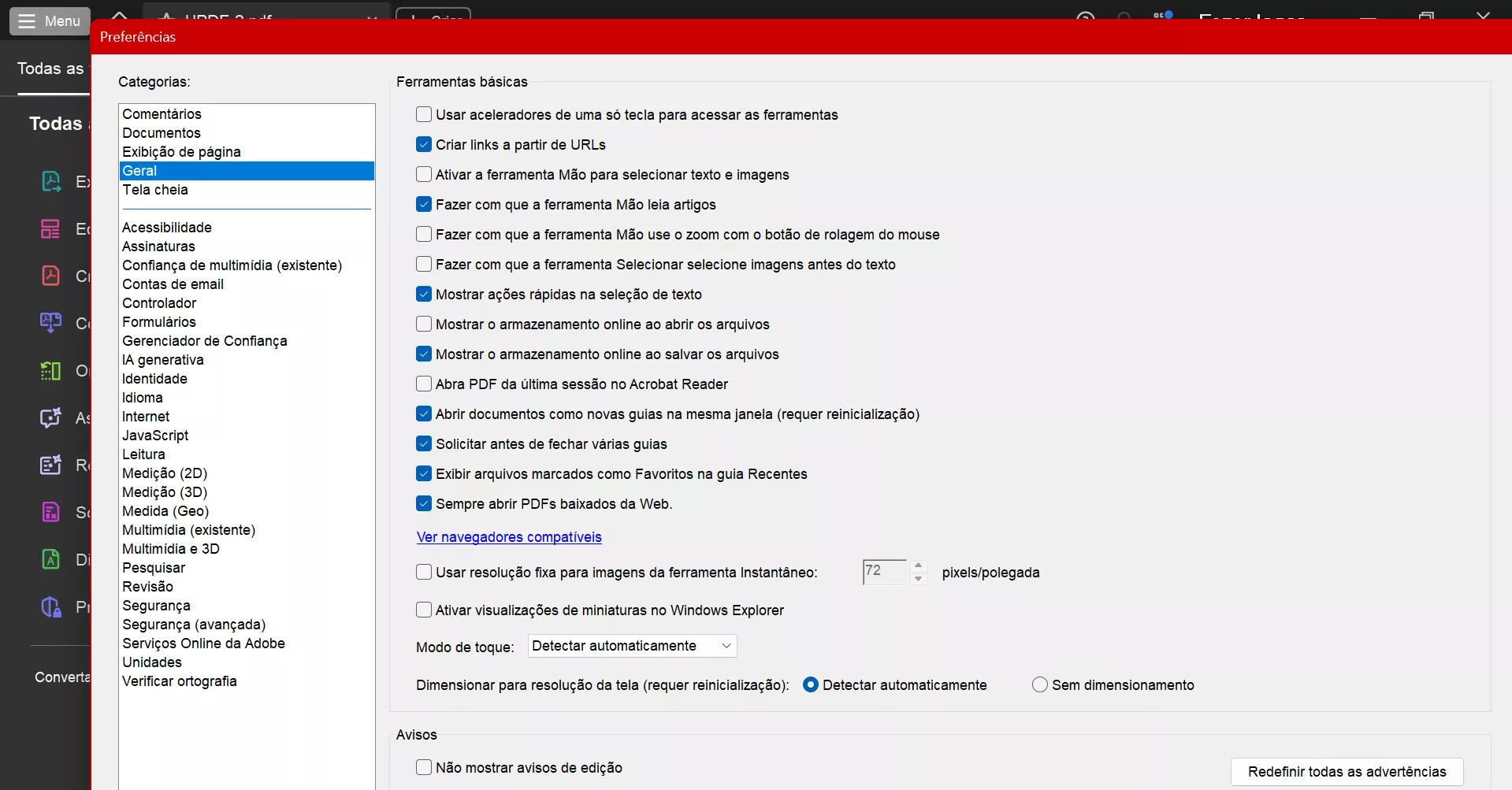Select the Combine files tool icon

coord(50,323)
